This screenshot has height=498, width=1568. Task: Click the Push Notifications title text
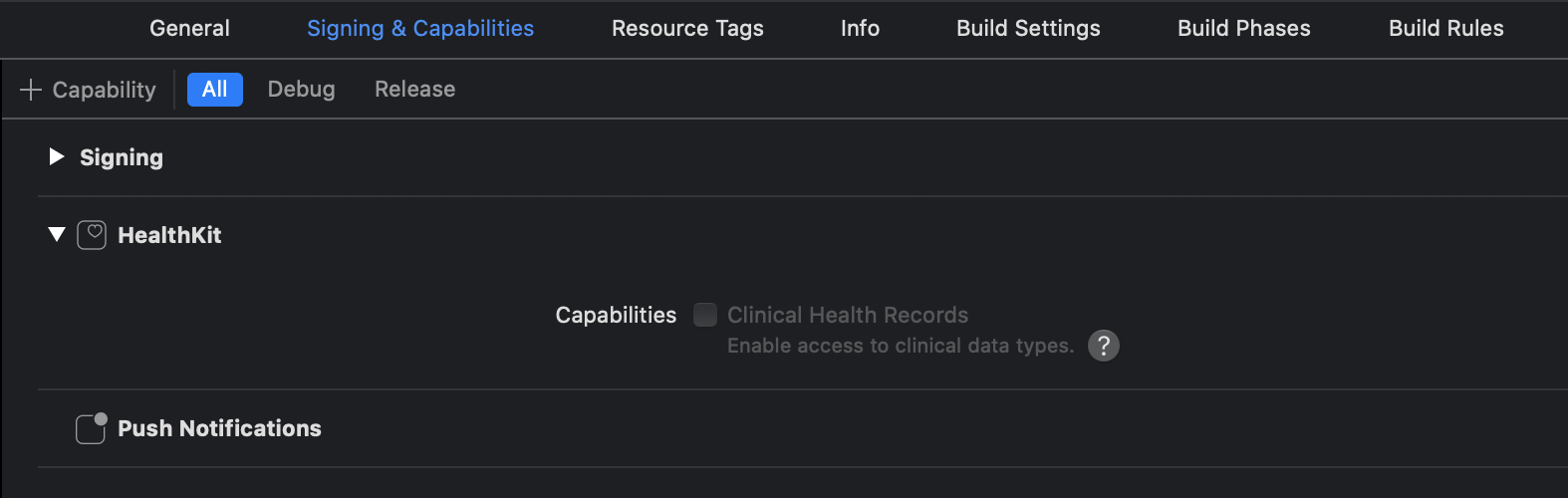click(219, 428)
